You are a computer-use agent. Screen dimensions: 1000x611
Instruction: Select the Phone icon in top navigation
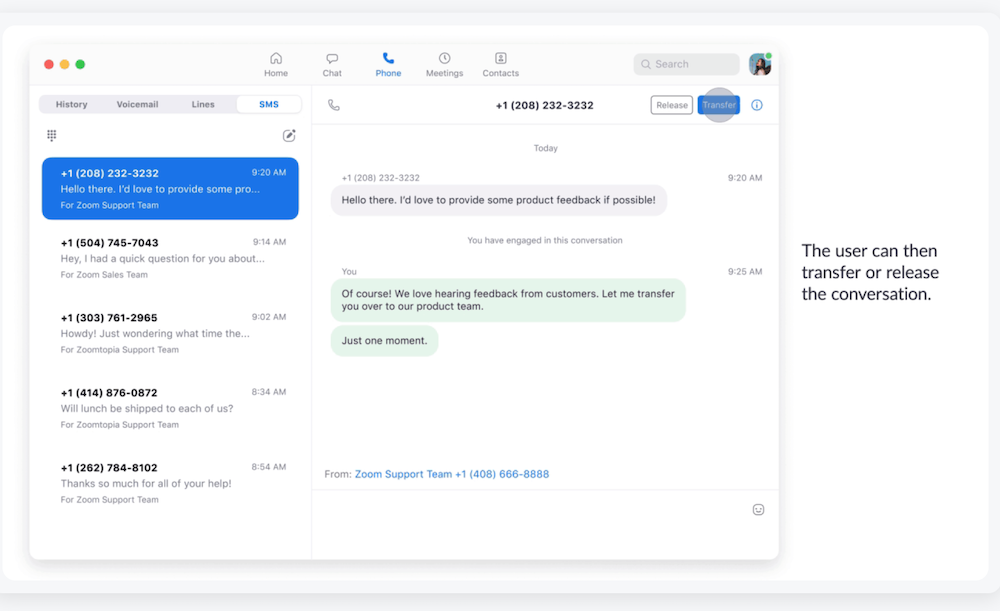[x=388, y=63]
